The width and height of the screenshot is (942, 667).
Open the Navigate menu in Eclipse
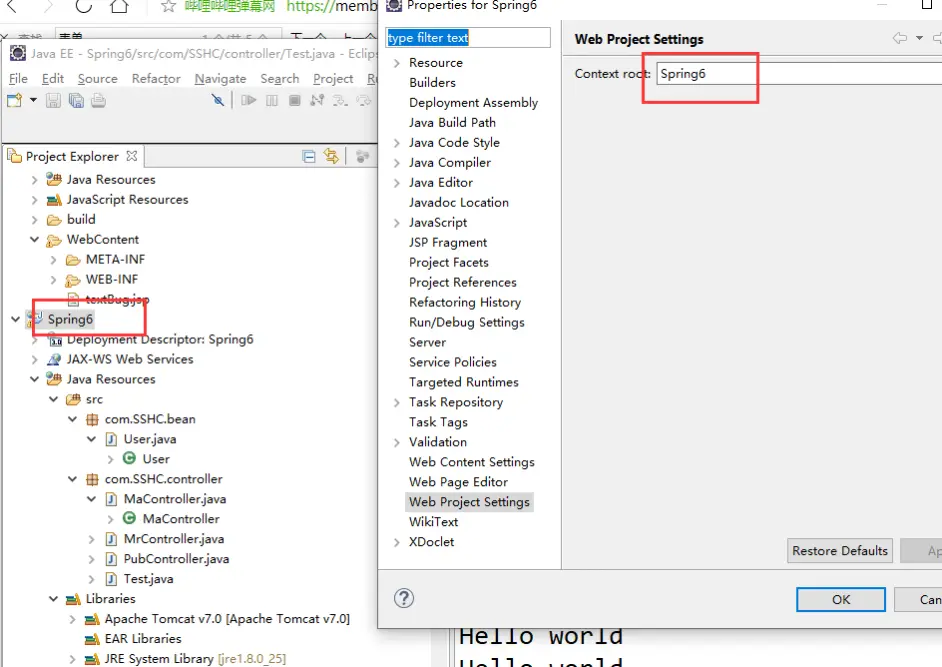[220, 79]
